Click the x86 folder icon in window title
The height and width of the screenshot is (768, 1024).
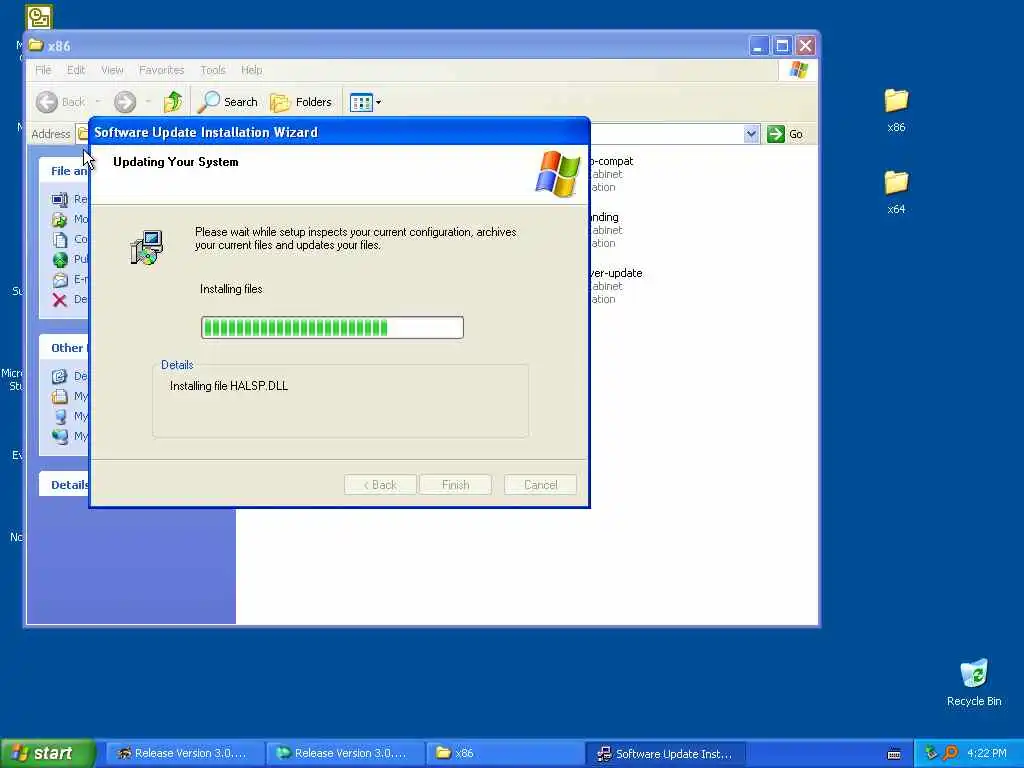[x=36, y=45]
